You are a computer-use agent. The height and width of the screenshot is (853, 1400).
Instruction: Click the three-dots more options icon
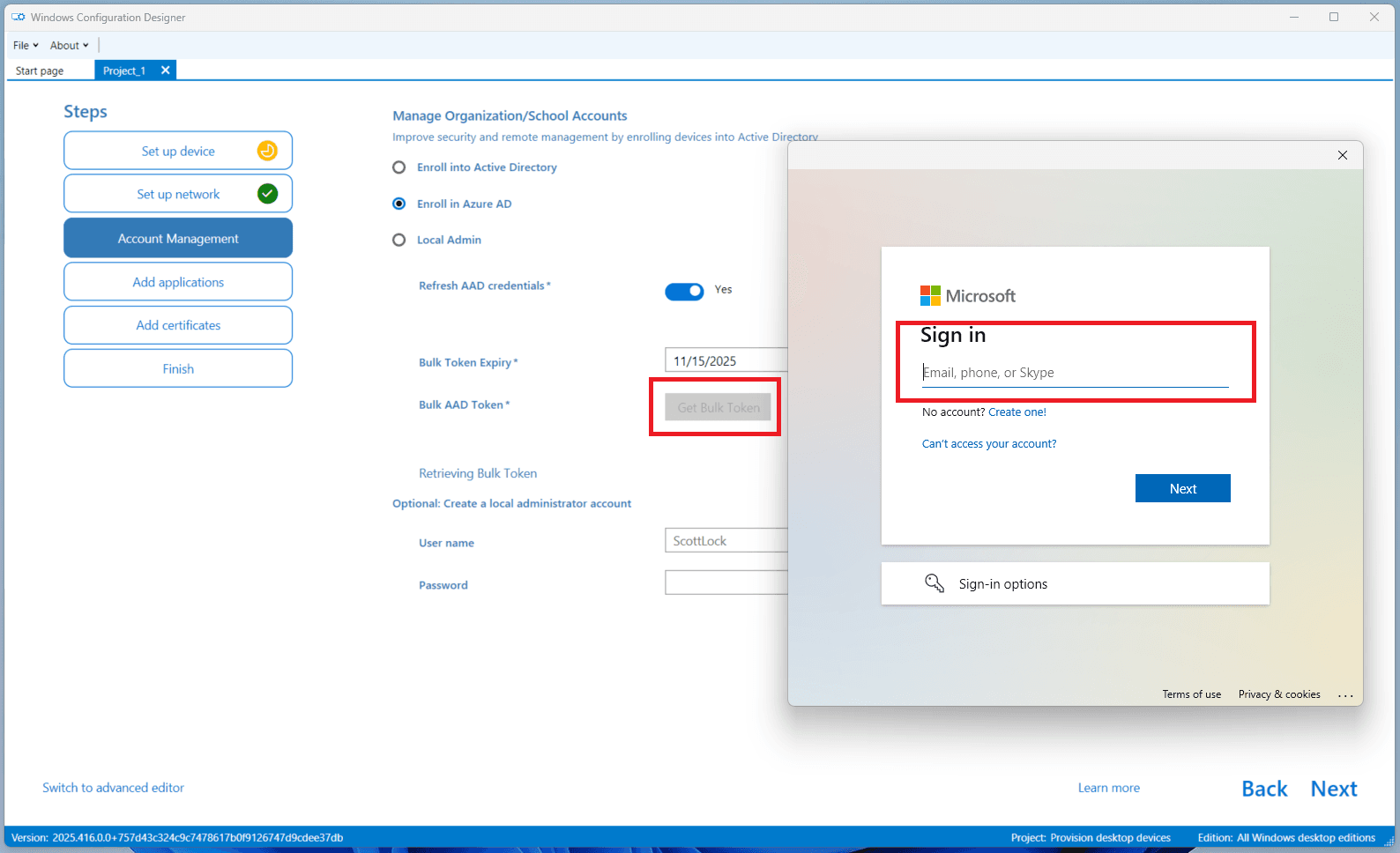tap(1344, 695)
